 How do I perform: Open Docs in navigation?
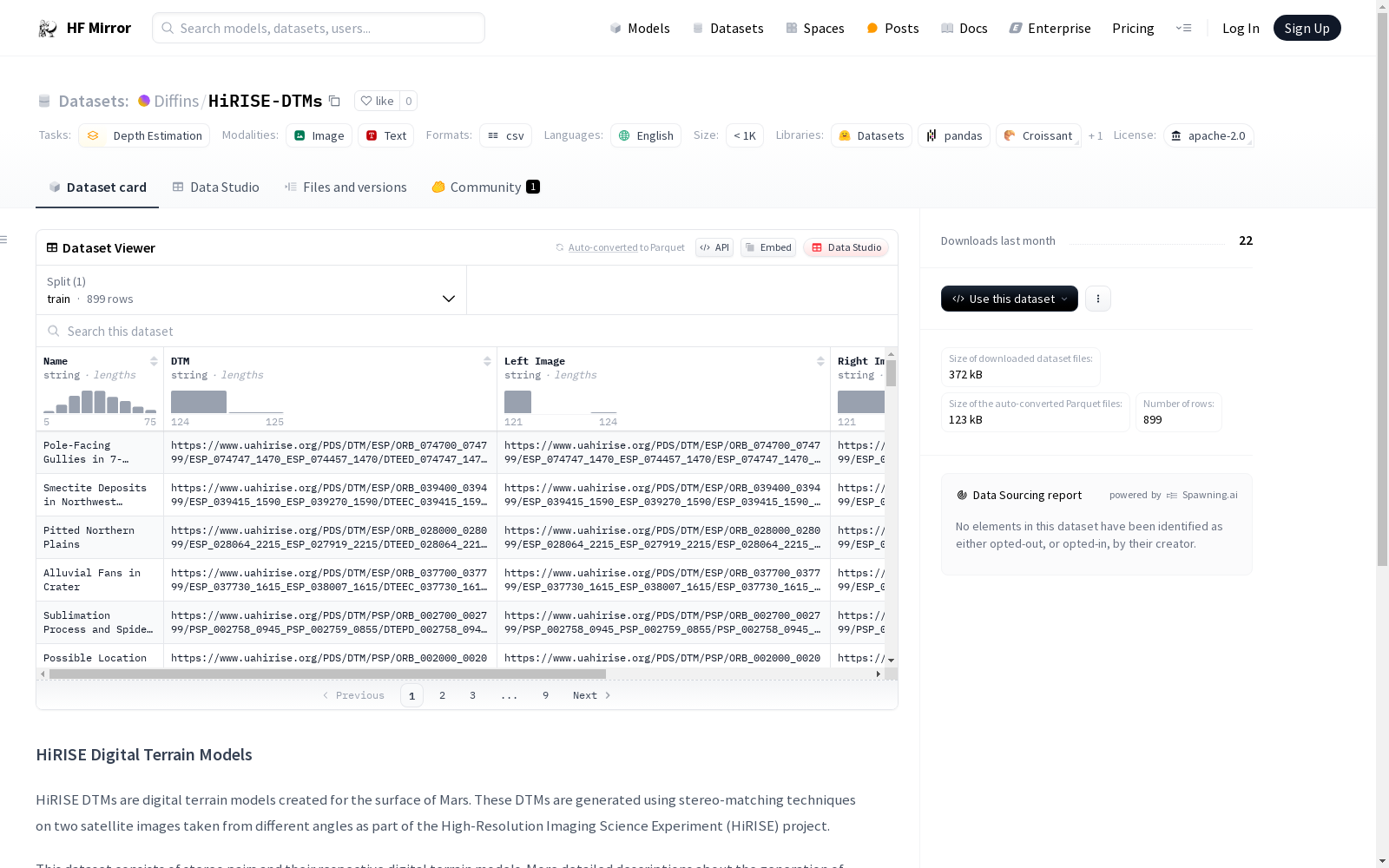coord(964,28)
